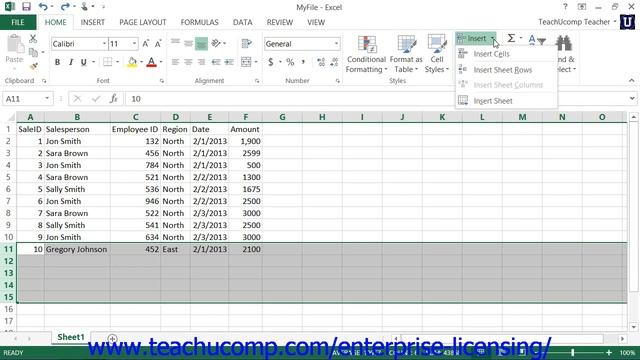Open General number format dropdown
This screenshot has width=640, height=360.
[x=336, y=44]
